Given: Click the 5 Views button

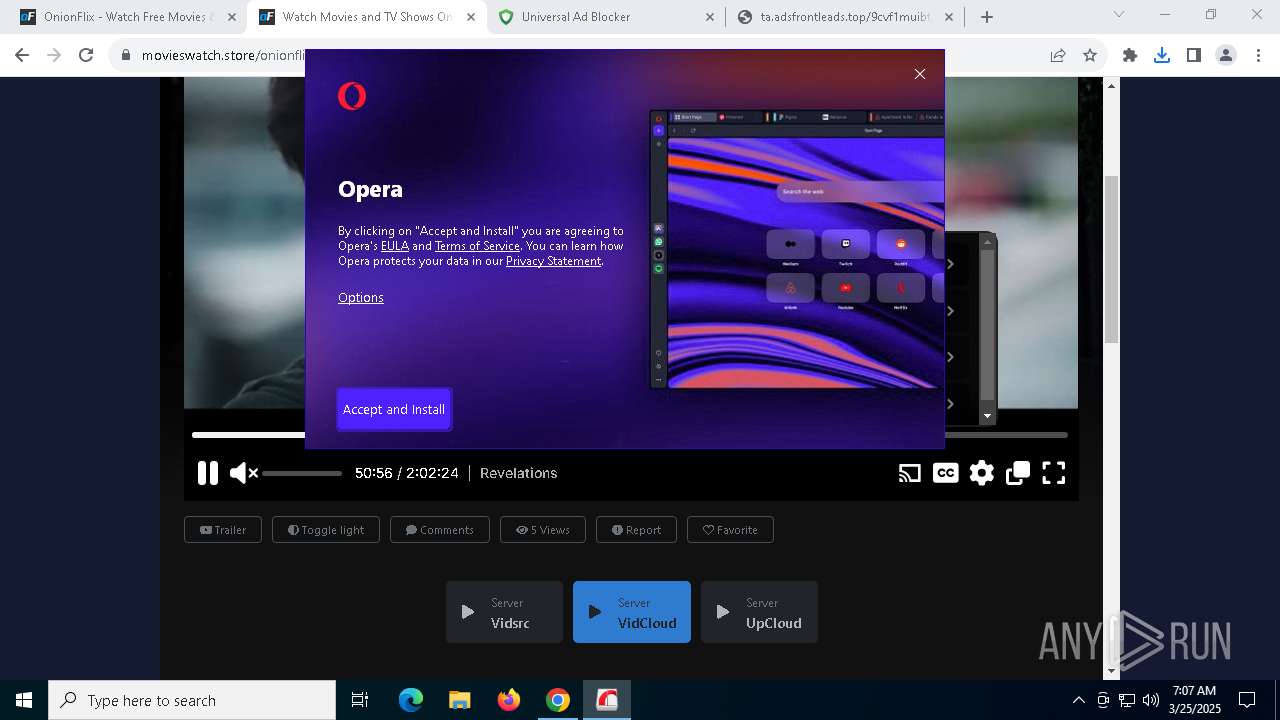Looking at the screenshot, I should 543,530.
